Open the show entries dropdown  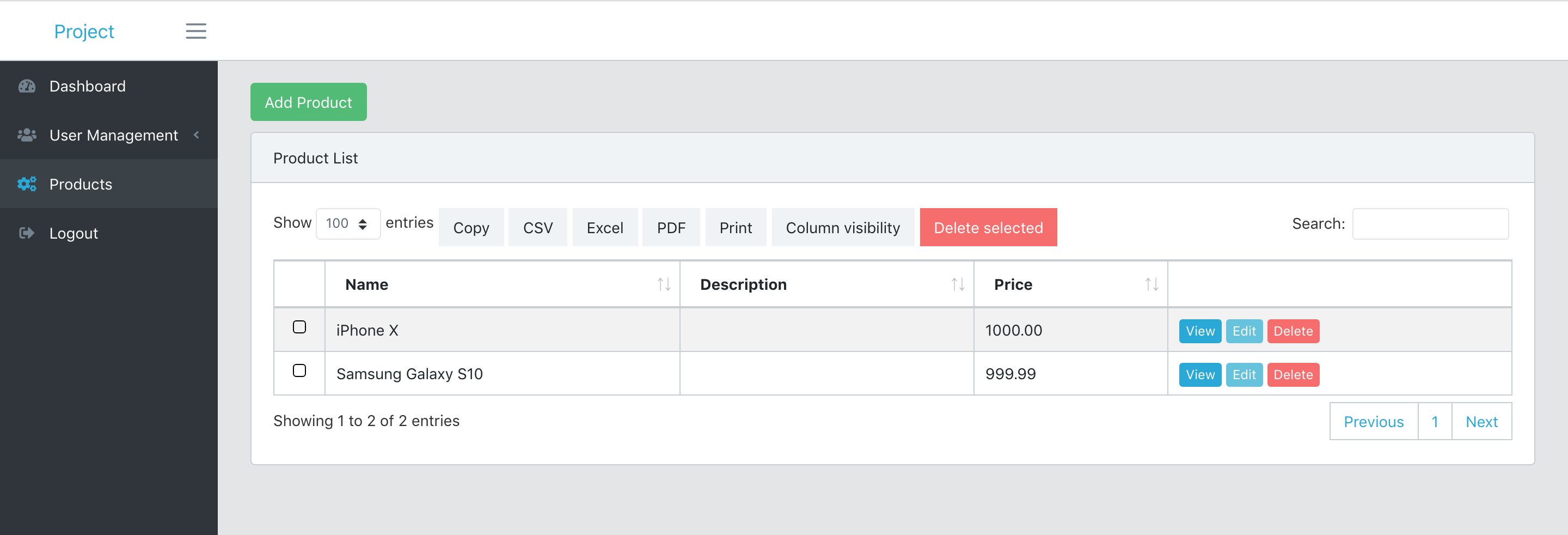347,223
